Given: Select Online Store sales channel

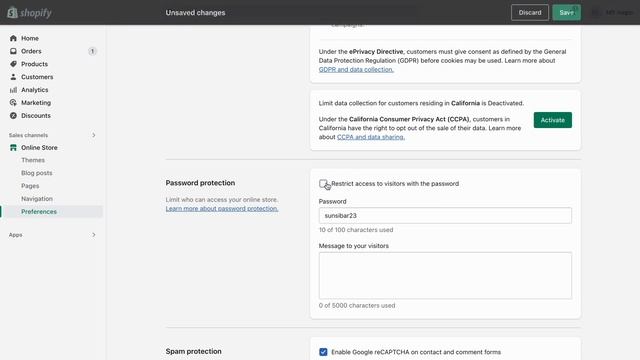Looking at the screenshot, I should click(x=39, y=147).
